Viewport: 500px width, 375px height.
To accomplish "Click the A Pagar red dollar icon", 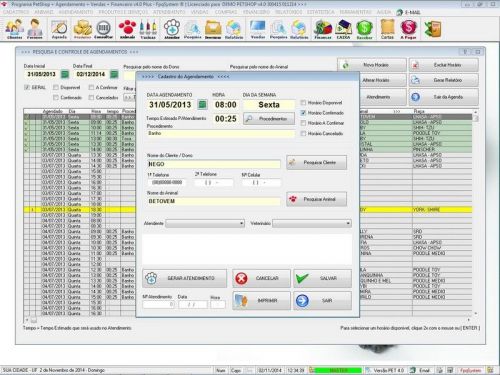I will click(x=409, y=29).
